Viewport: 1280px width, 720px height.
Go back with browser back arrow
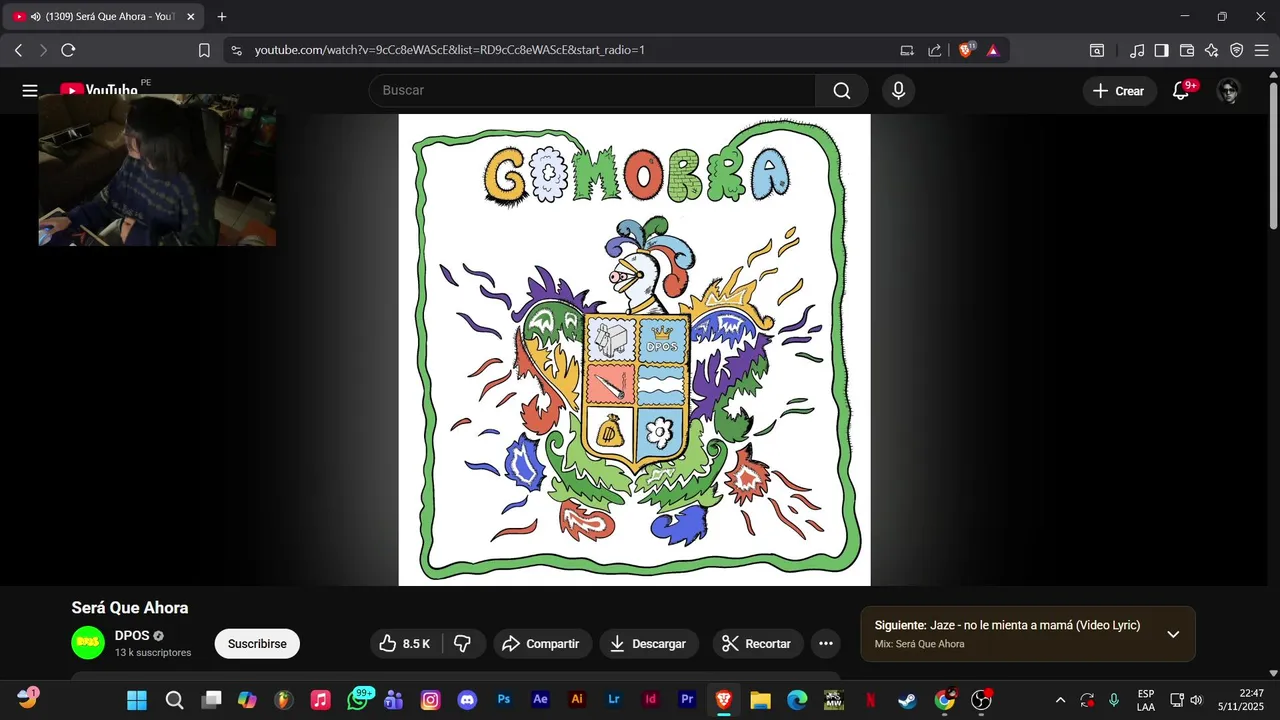pos(18,50)
